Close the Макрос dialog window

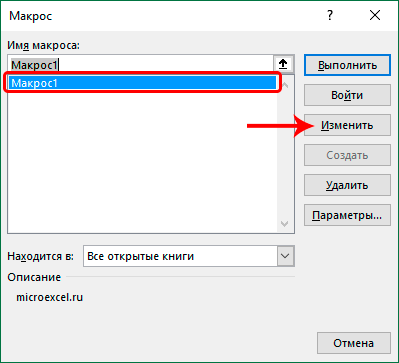pyautogui.click(x=375, y=16)
